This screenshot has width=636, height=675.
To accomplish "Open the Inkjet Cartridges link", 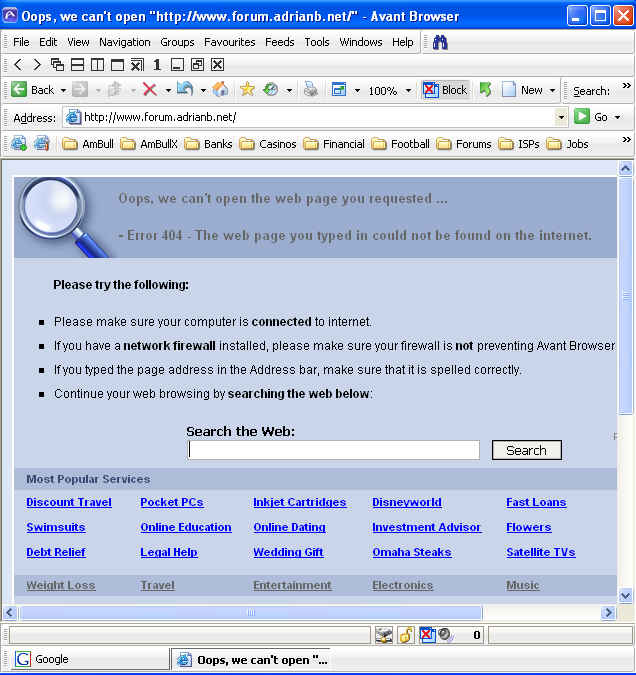I will click(x=300, y=502).
